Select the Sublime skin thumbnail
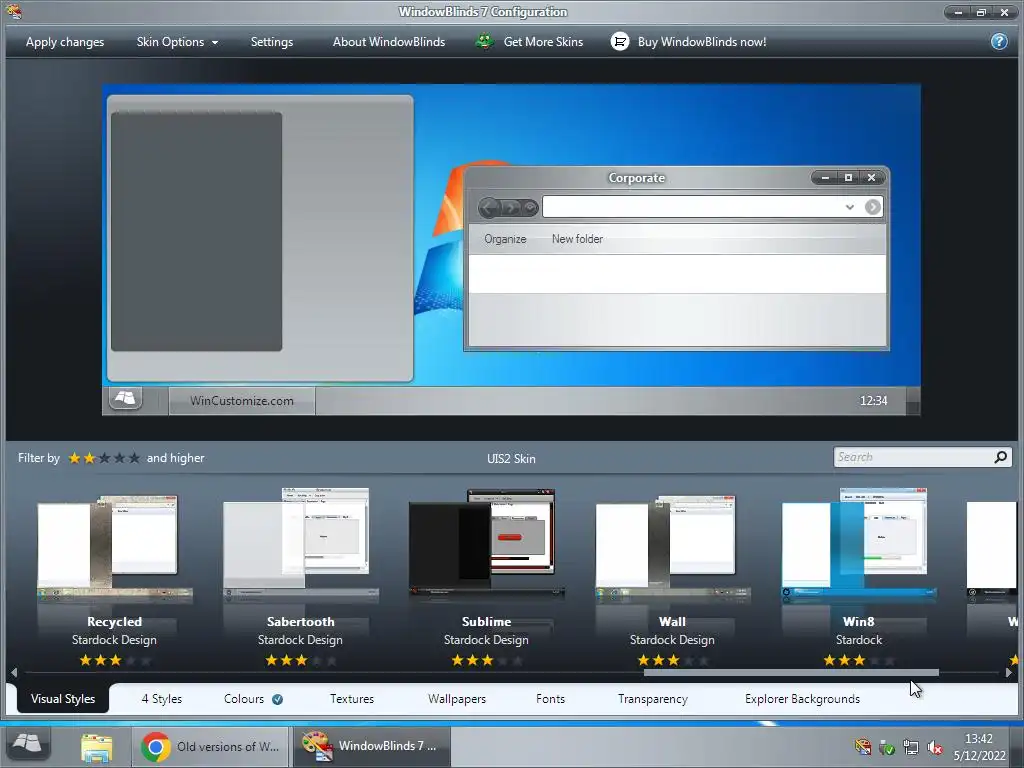Image resolution: width=1024 pixels, height=768 pixels. (487, 543)
